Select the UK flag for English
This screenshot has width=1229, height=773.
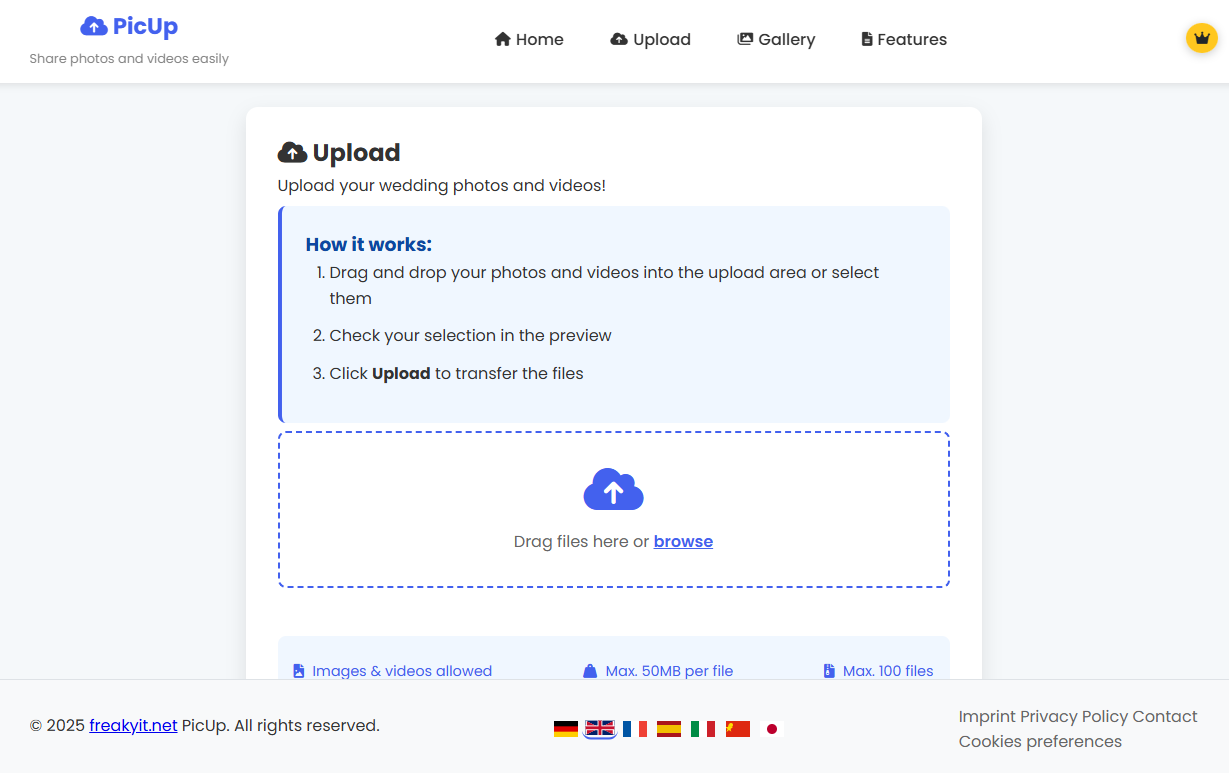tap(600, 728)
